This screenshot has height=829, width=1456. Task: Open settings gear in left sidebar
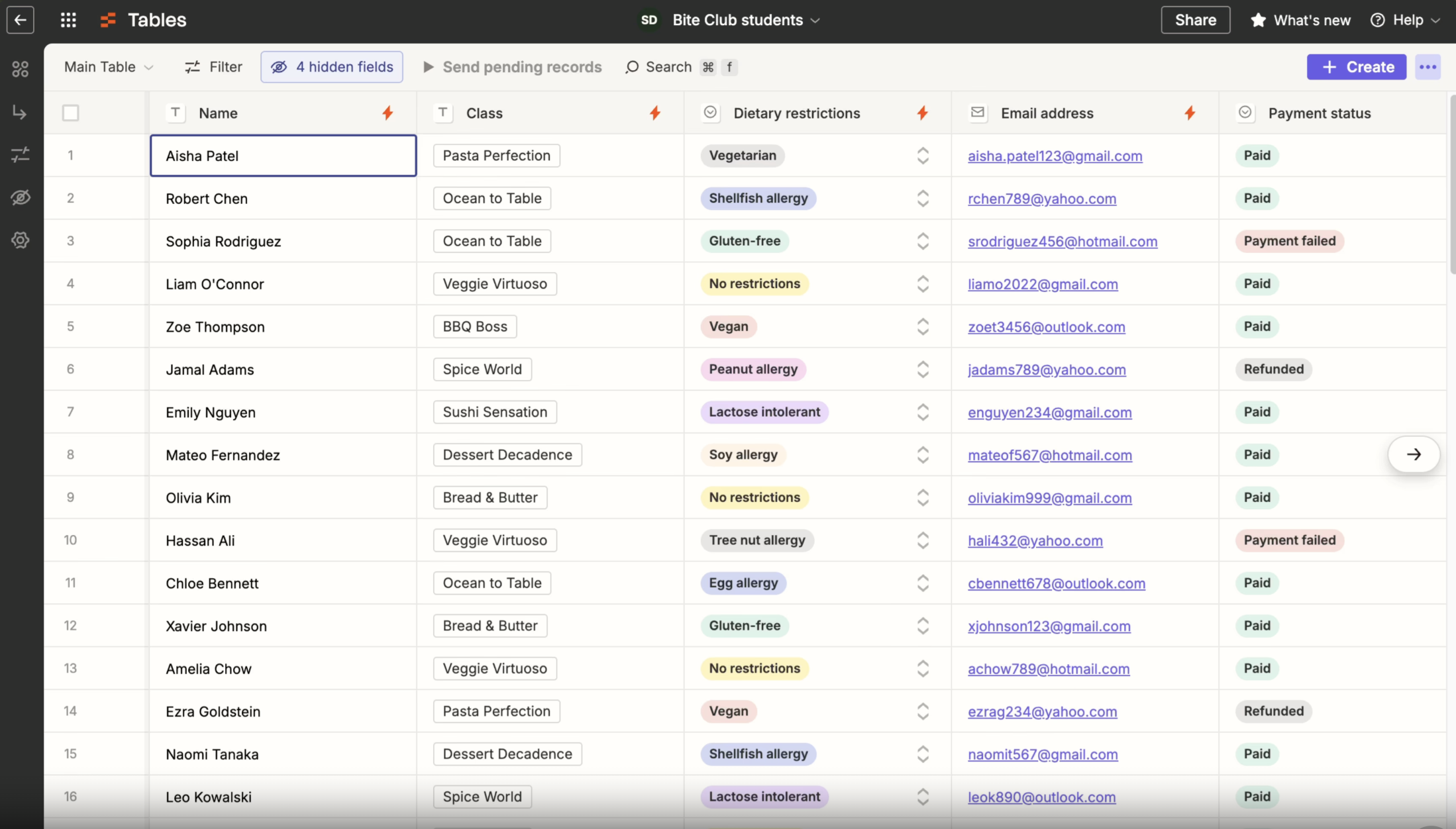[20, 240]
